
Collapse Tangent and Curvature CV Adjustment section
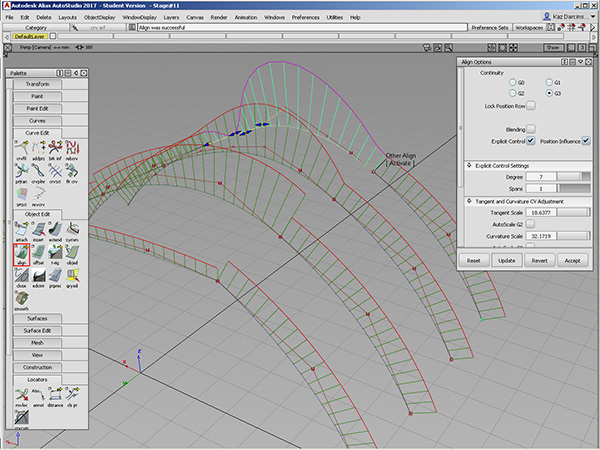(469, 201)
